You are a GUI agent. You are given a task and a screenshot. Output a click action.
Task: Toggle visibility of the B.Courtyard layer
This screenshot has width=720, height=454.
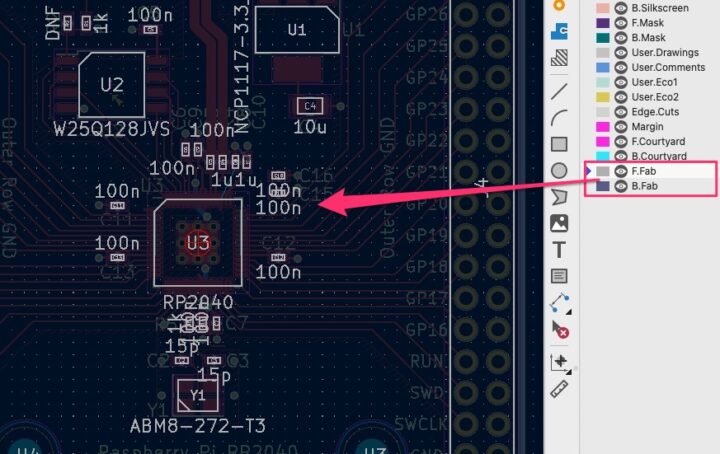pos(621,157)
